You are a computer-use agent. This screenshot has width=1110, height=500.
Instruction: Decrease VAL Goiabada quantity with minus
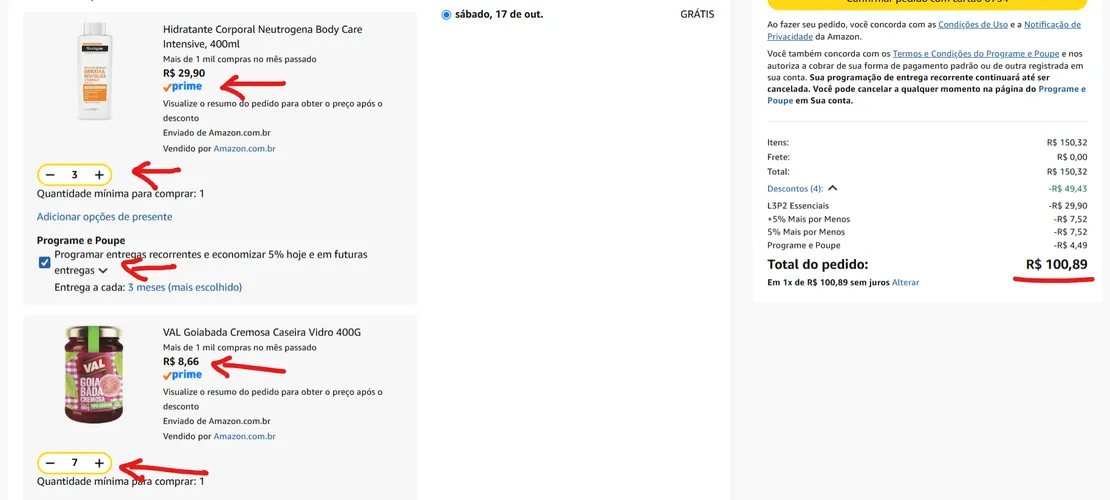pos(50,462)
